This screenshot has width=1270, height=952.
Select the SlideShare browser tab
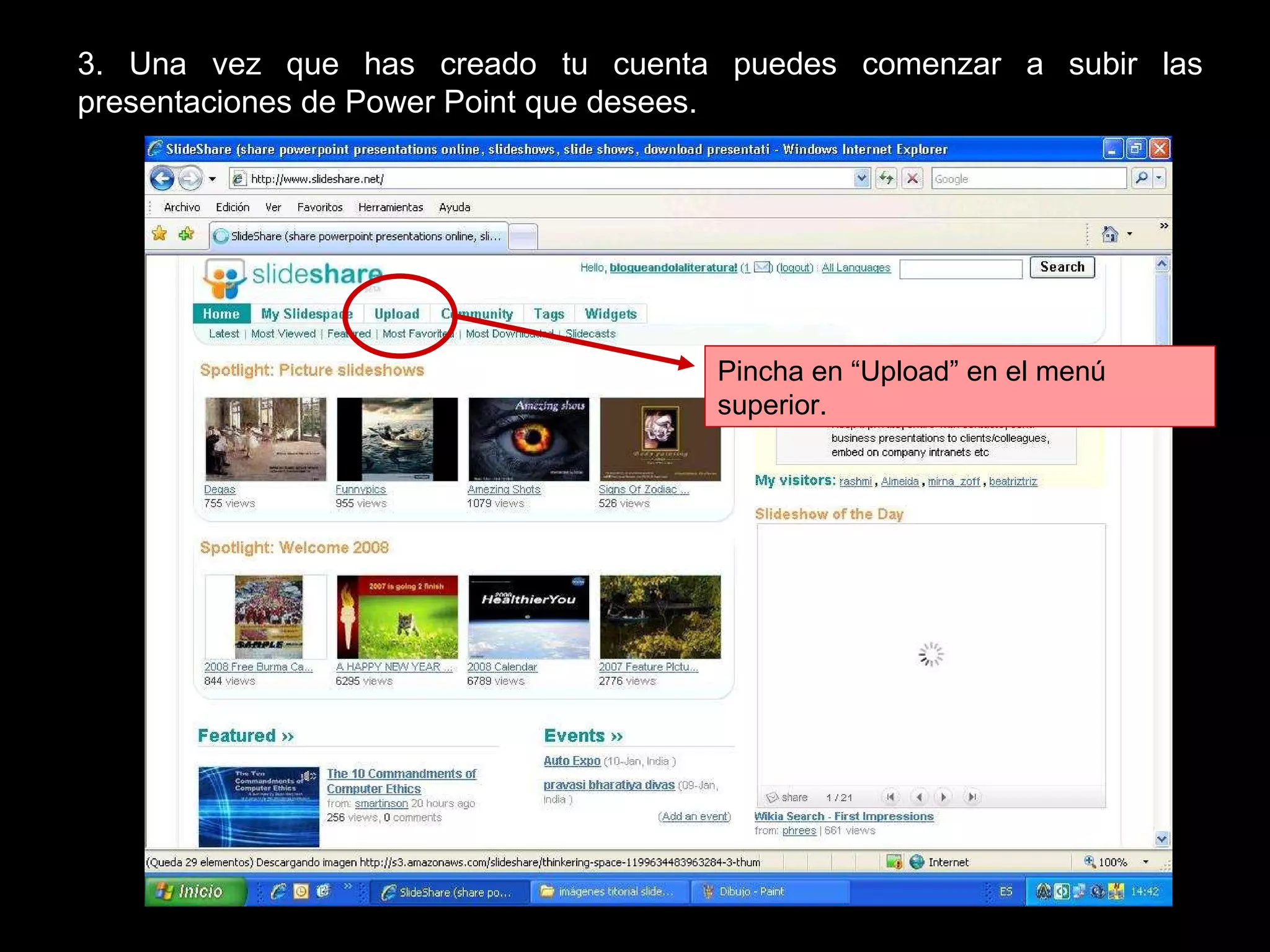click(x=358, y=236)
